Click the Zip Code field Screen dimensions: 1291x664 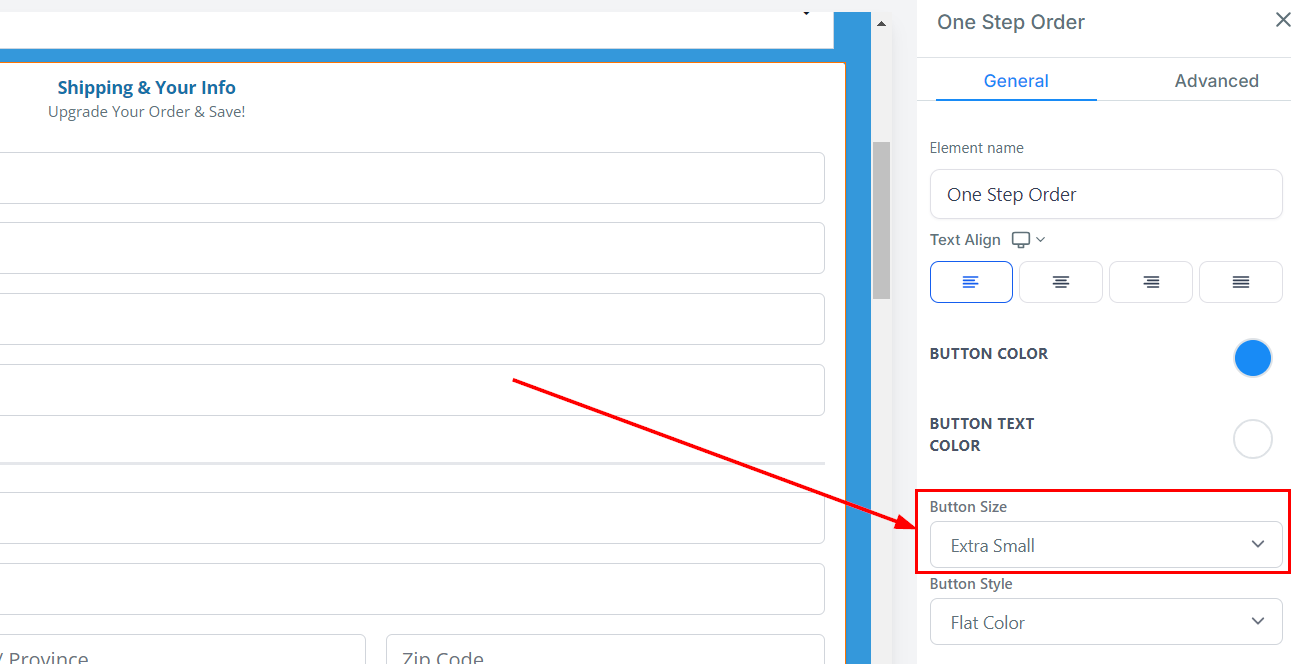pos(604,652)
